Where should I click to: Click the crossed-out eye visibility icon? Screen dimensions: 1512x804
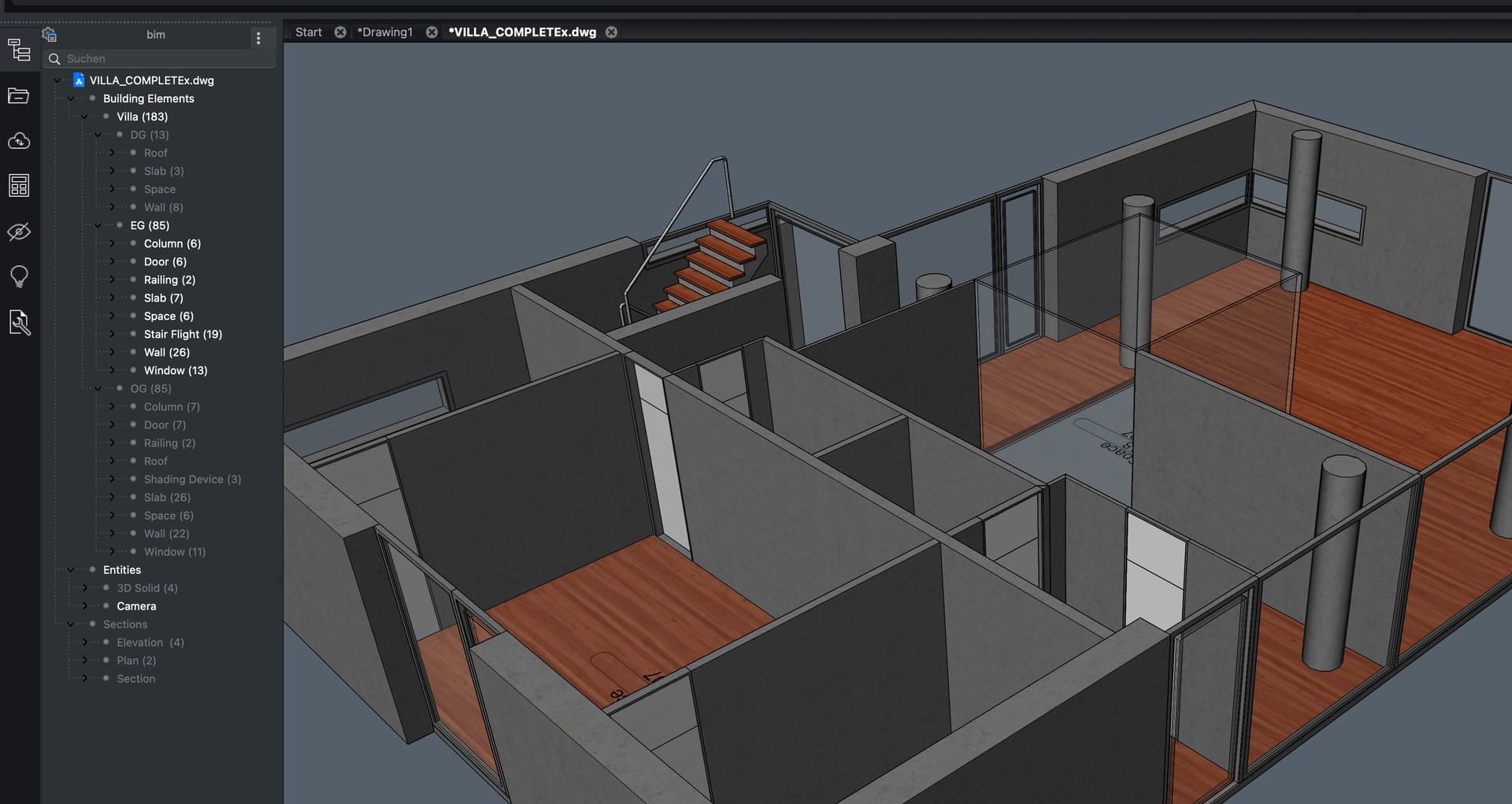[x=19, y=232]
